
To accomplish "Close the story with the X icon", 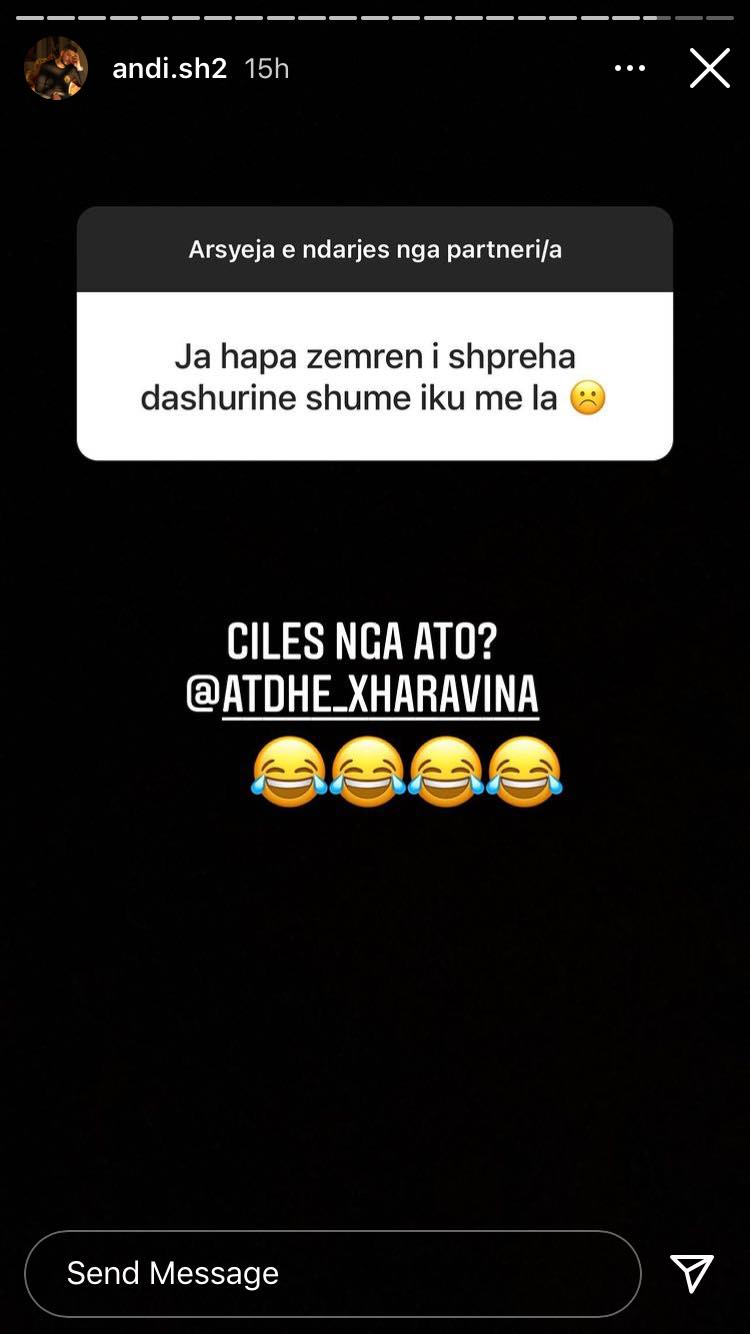I will click(709, 68).
